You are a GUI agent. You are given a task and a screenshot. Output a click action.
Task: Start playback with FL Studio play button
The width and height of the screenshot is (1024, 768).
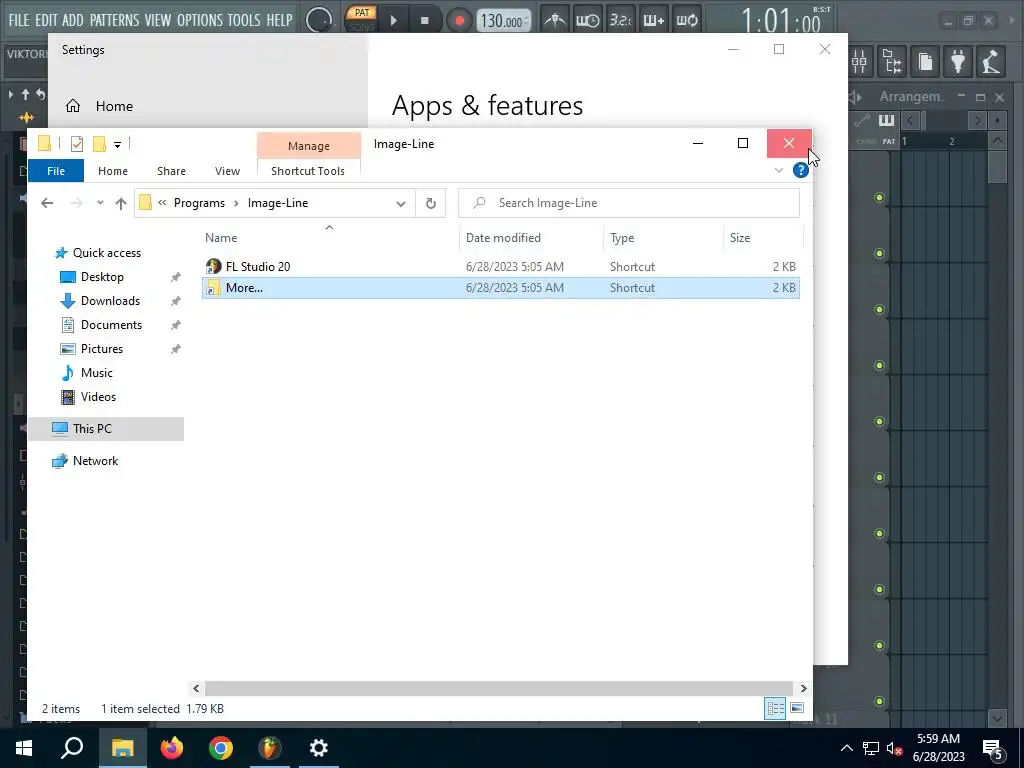[x=393, y=20]
